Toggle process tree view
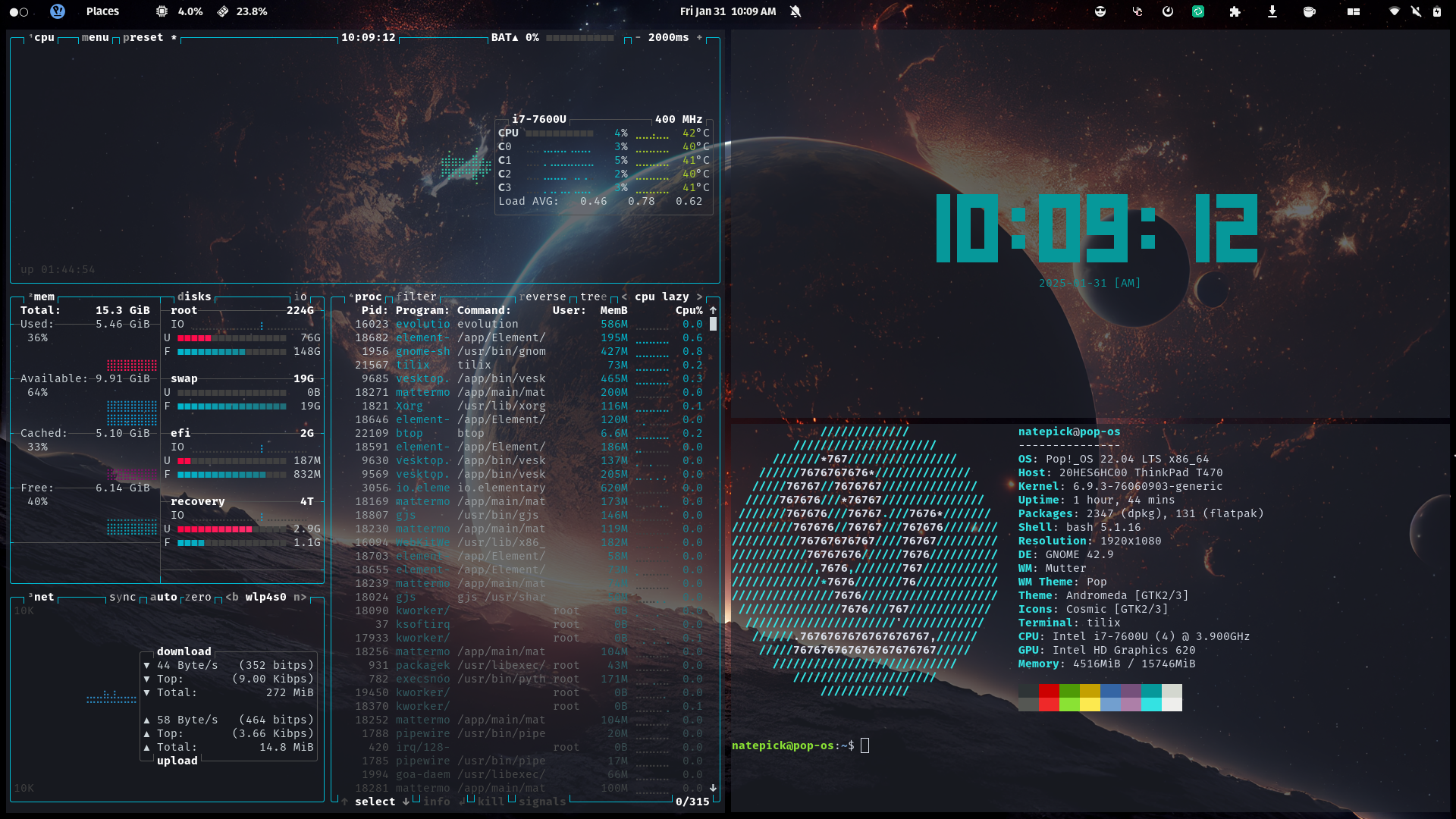Image resolution: width=1456 pixels, height=819 pixels. pos(594,297)
